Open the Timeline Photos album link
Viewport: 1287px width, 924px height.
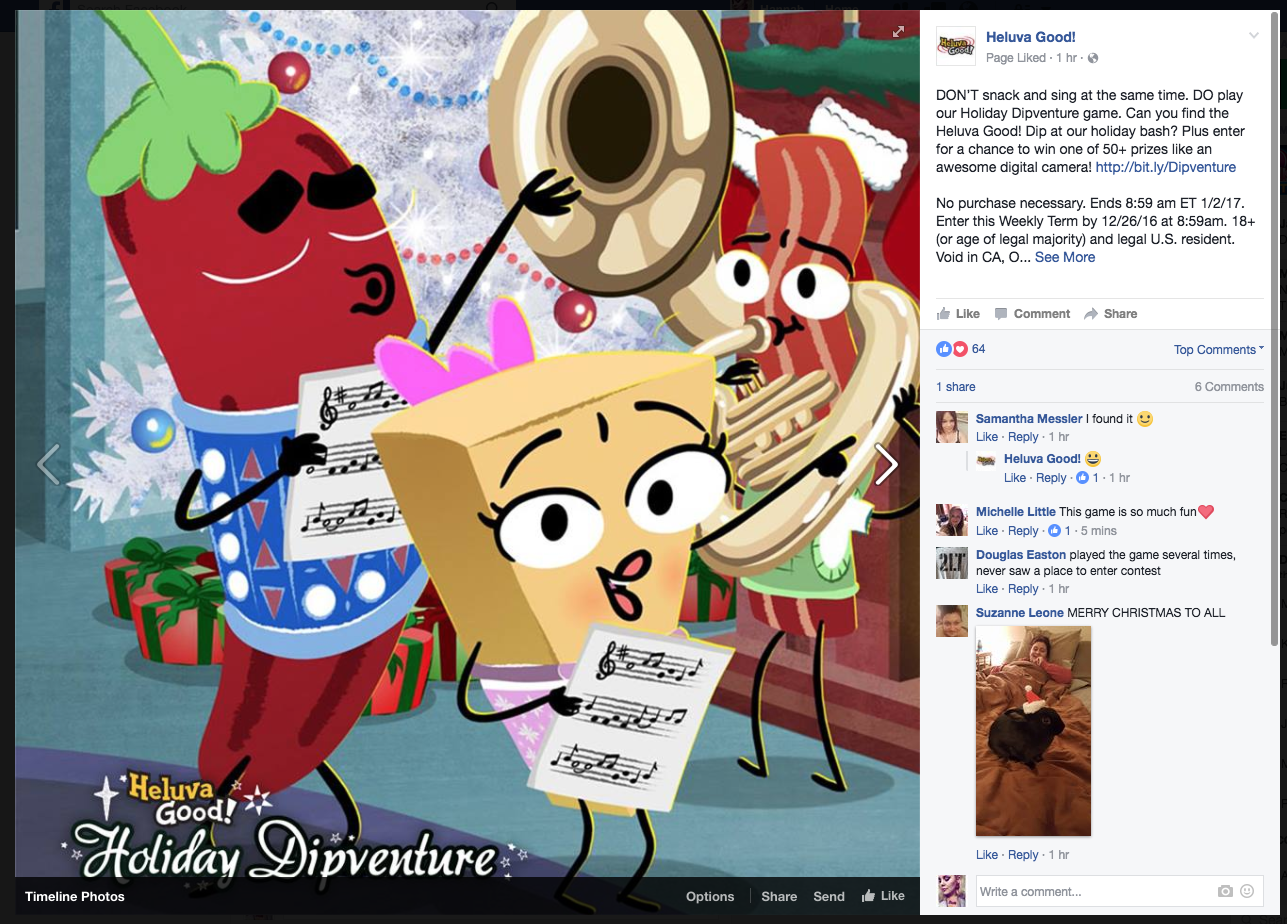(75, 896)
